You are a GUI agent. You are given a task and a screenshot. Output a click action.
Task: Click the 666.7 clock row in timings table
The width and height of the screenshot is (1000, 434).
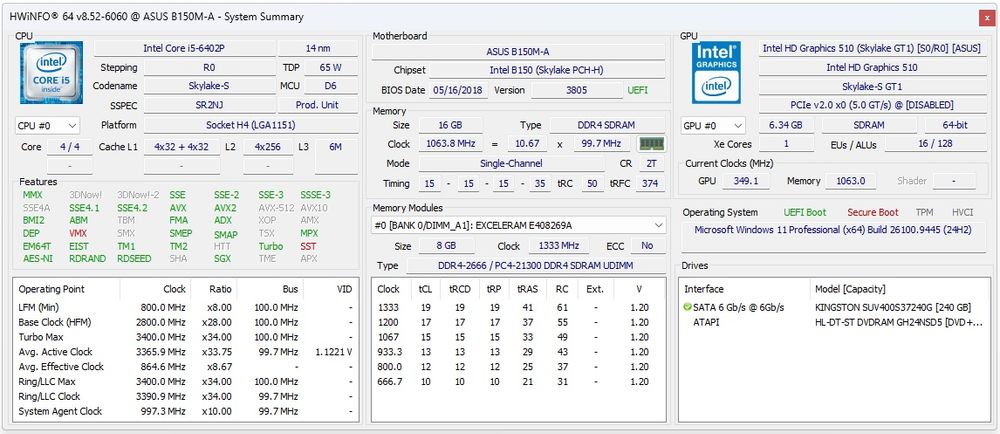(518, 382)
